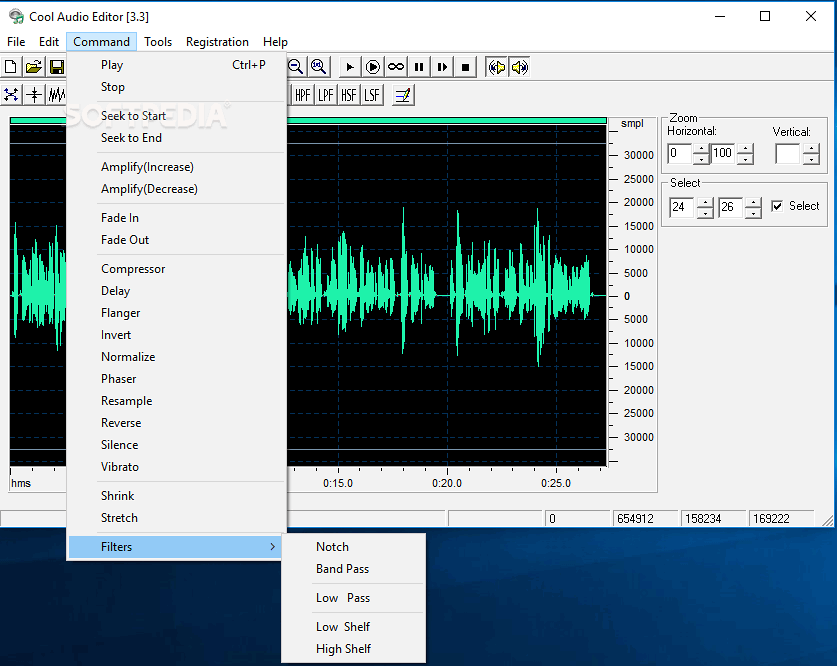Click the vertical compress arrows icon
837x666 pixels.
click(34, 95)
